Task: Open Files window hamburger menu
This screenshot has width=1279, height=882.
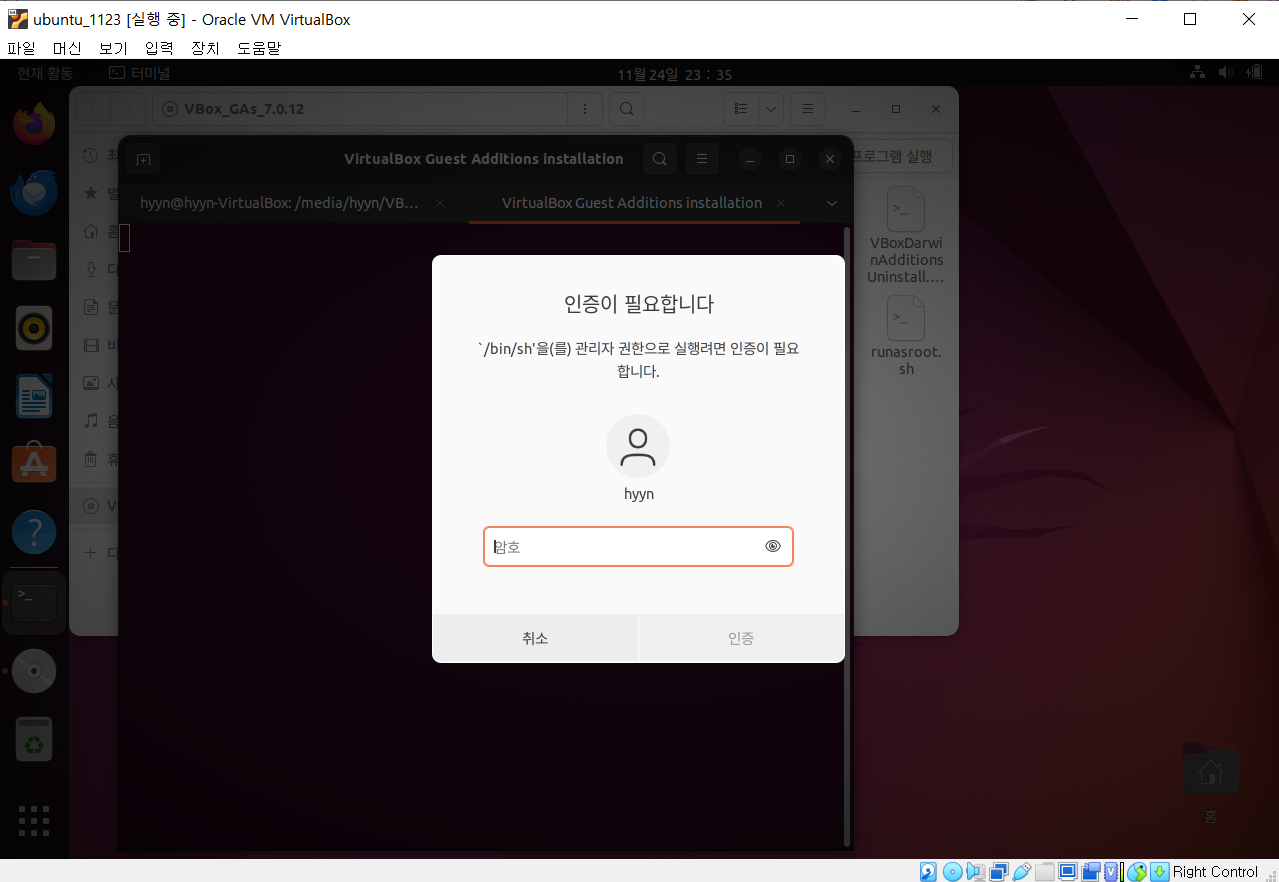Action: pyautogui.click(x=808, y=109)
